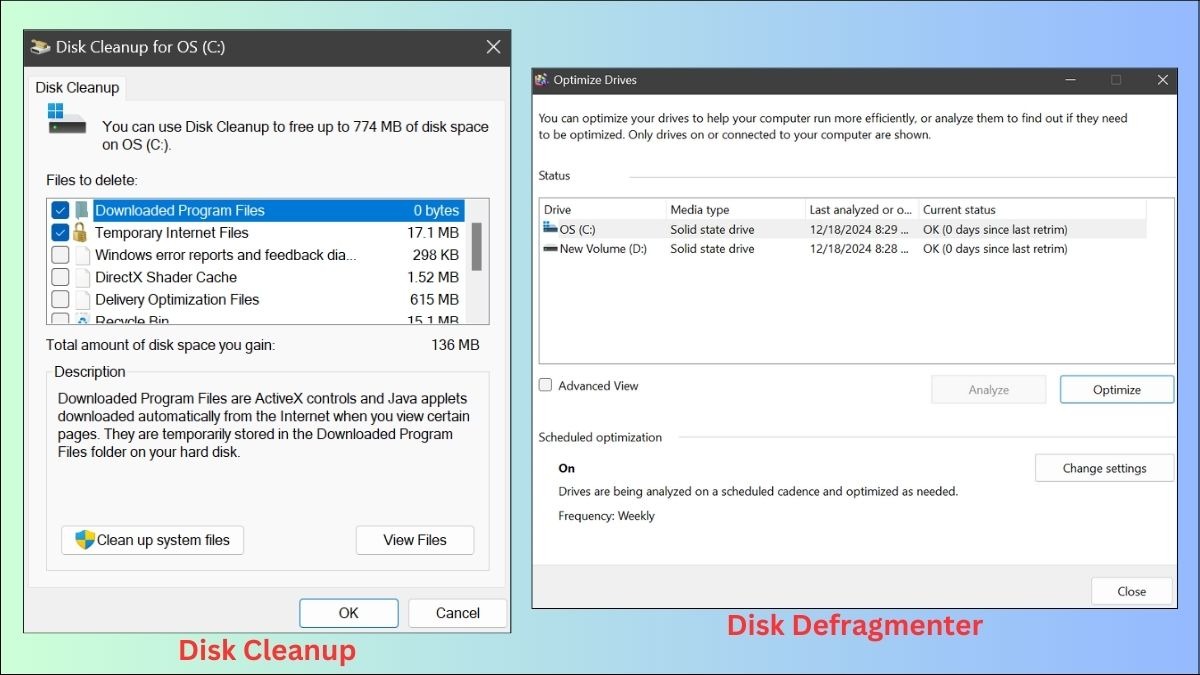Click the 12/18/2024 8:28 last analyzed cell

[x=859, y=249]
